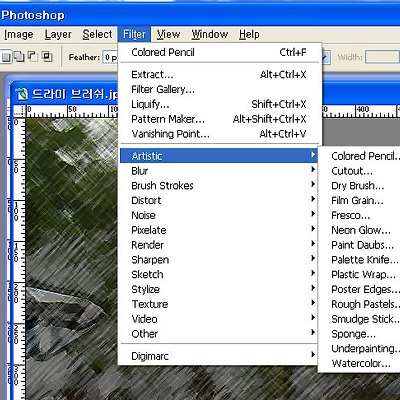Open the Image menu
Viewport: 400px width, 400px height.
(19, 35)
